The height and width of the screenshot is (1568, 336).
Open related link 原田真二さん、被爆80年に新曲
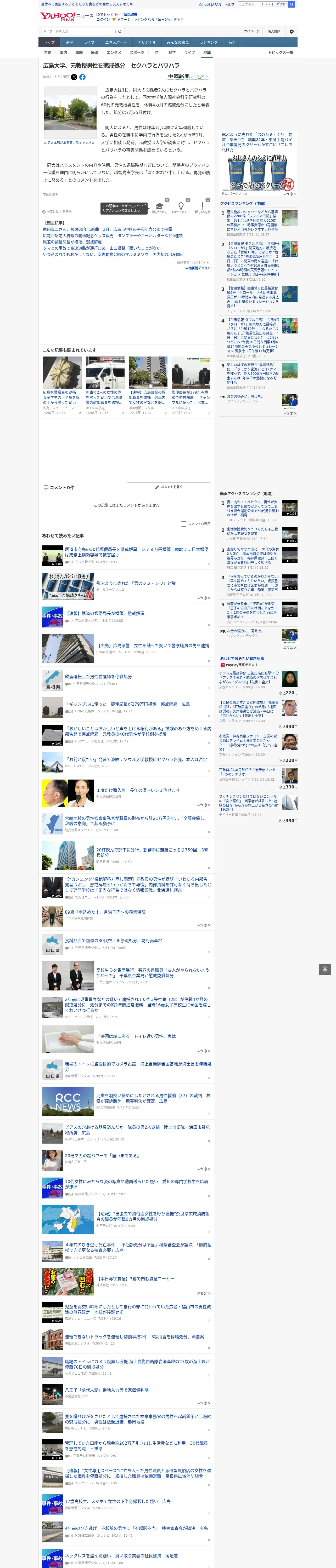107,229
